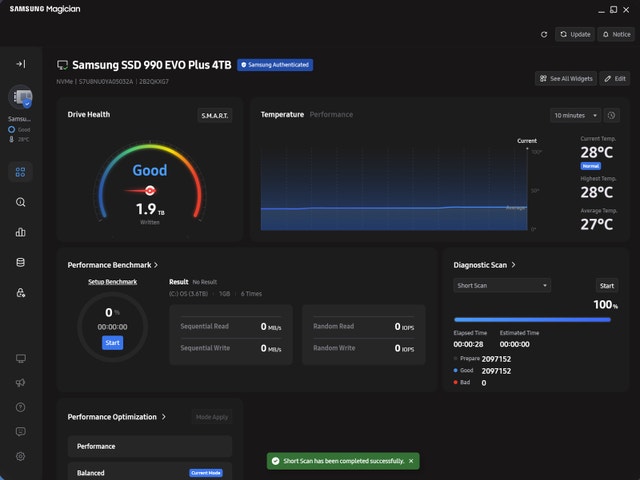640x480 pixels.
Task: Click the refresh icon near Update
Action: point(544,35)
